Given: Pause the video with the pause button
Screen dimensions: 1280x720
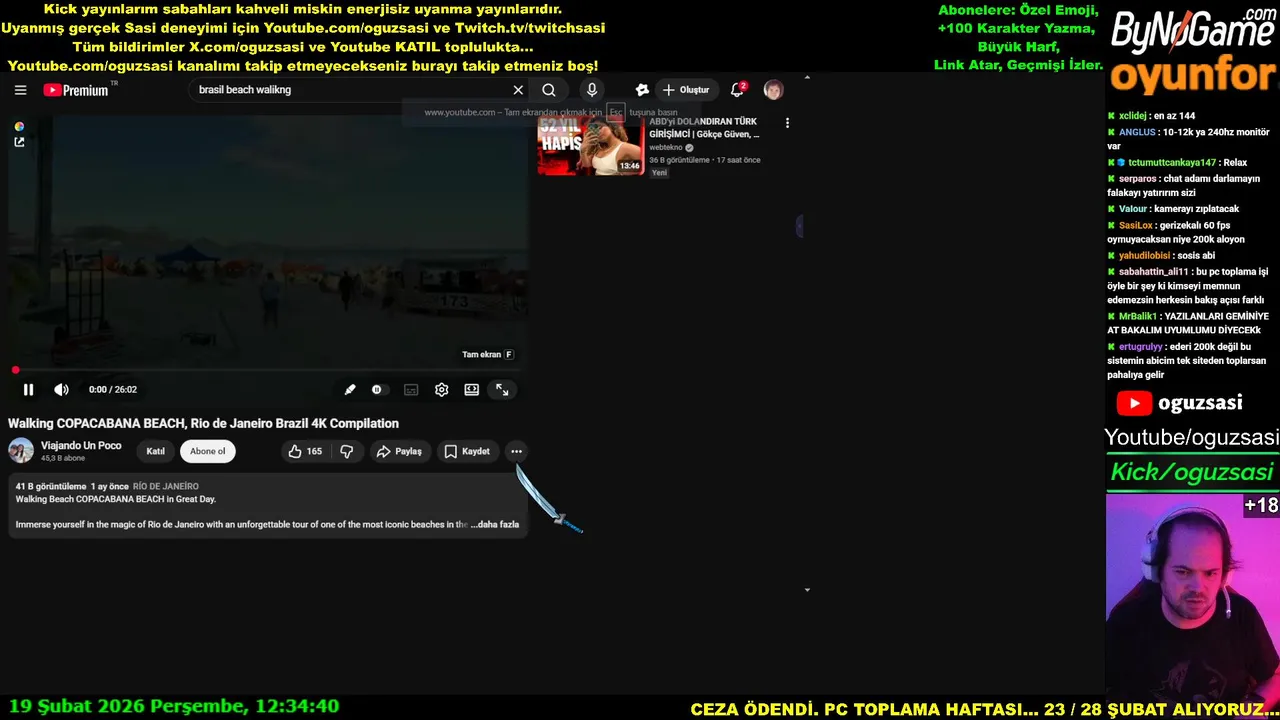Looking at the screenshot, I should (x=28, y=390).
